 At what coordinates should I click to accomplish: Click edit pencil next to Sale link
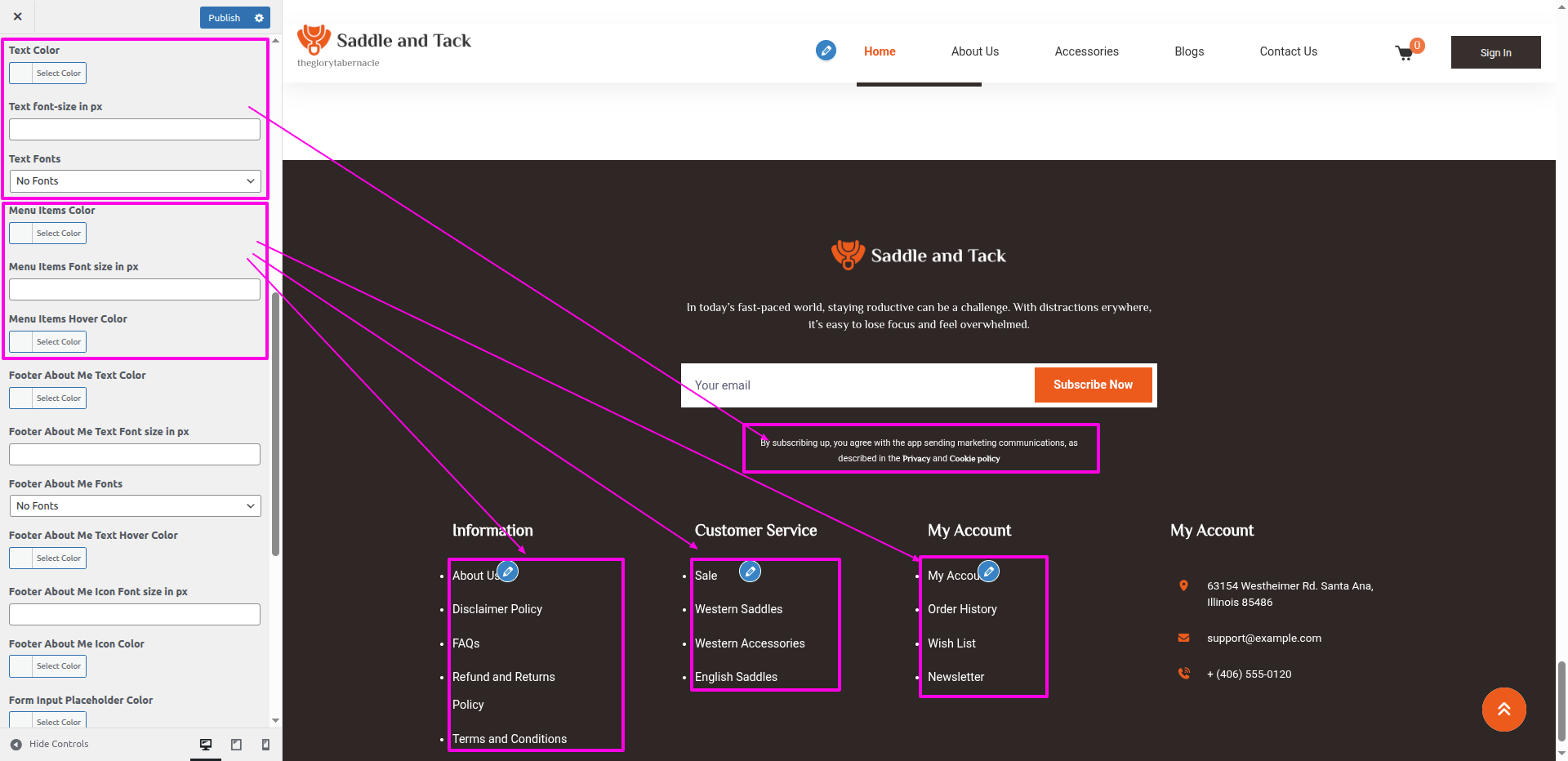(x=750, y=572)
